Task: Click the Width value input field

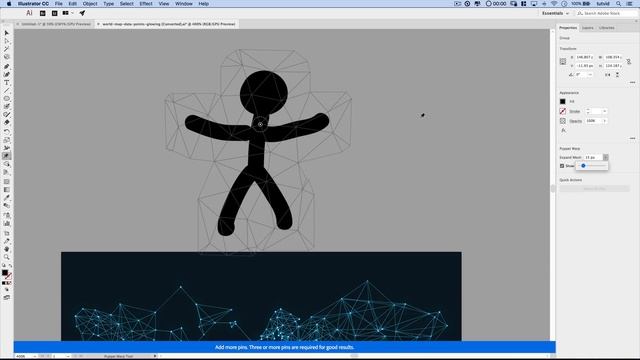Action: (613, 58)
